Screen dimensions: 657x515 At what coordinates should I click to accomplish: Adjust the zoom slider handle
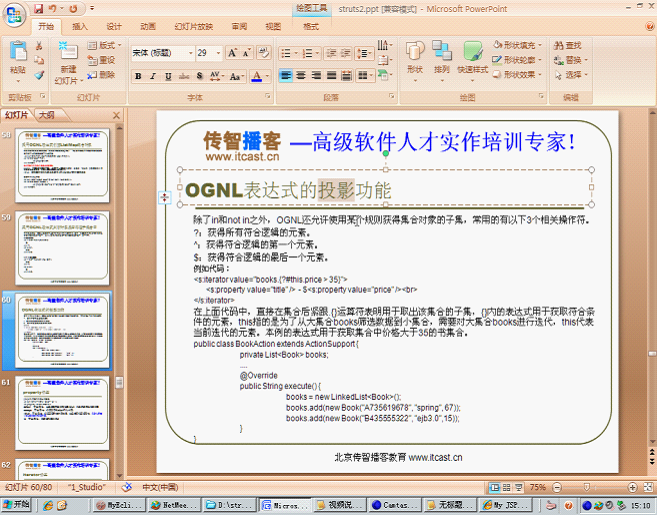point(587,487)
